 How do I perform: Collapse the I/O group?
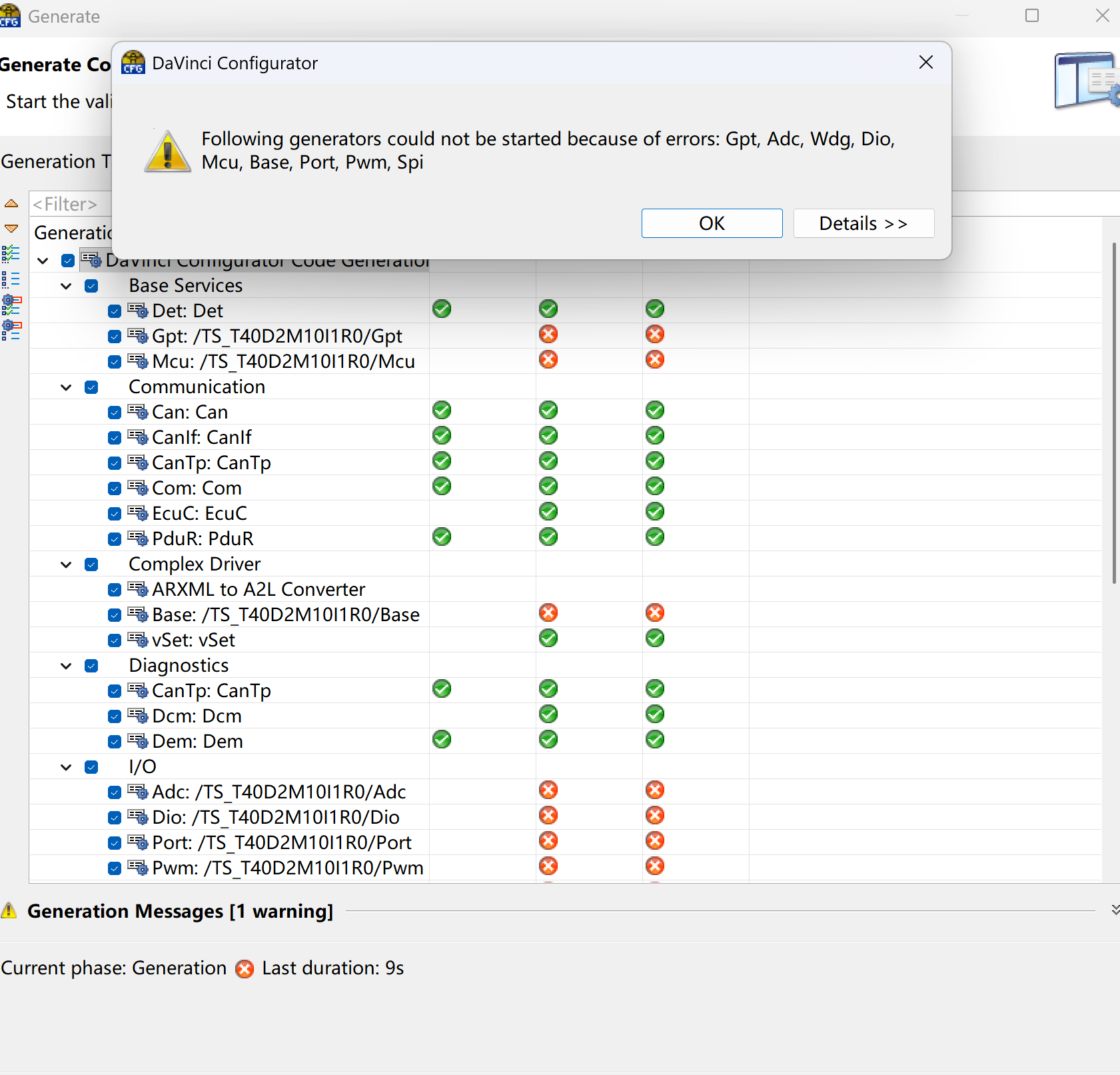[x=66, y=767]
